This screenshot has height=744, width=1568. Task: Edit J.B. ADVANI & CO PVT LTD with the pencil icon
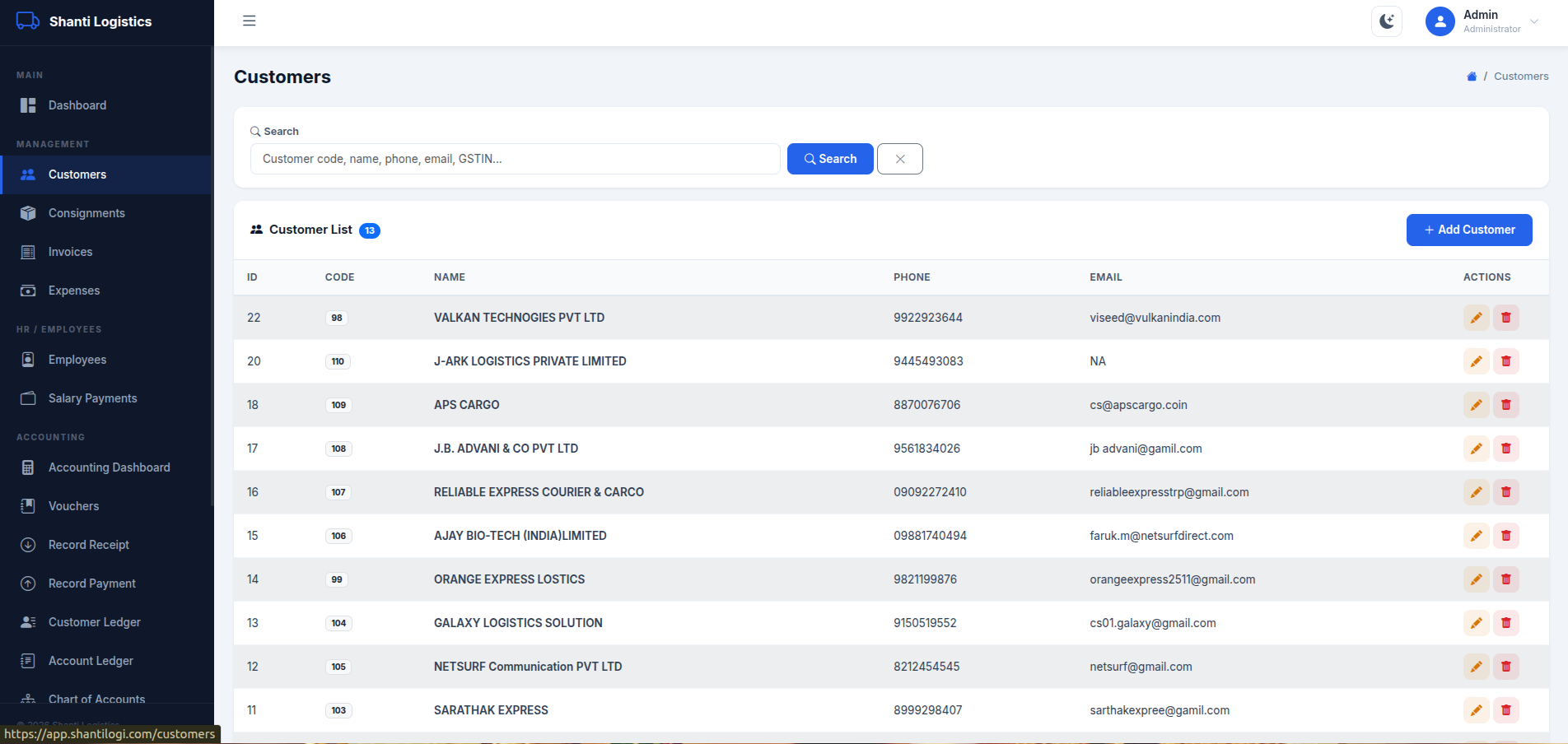[1476, 449]
